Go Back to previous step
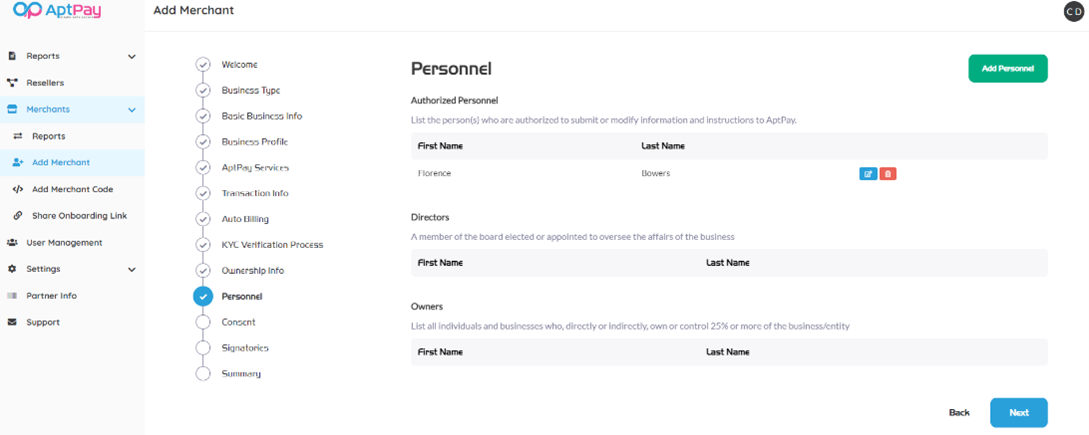Screen dimensions: 1089x435 coord(959,413)
